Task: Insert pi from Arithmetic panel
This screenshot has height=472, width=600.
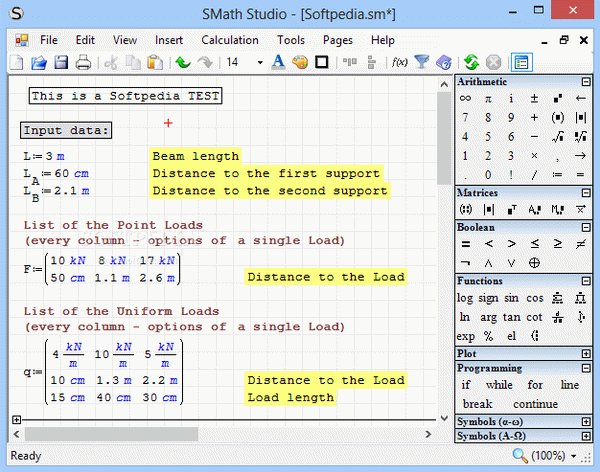Action: point(488,99)
